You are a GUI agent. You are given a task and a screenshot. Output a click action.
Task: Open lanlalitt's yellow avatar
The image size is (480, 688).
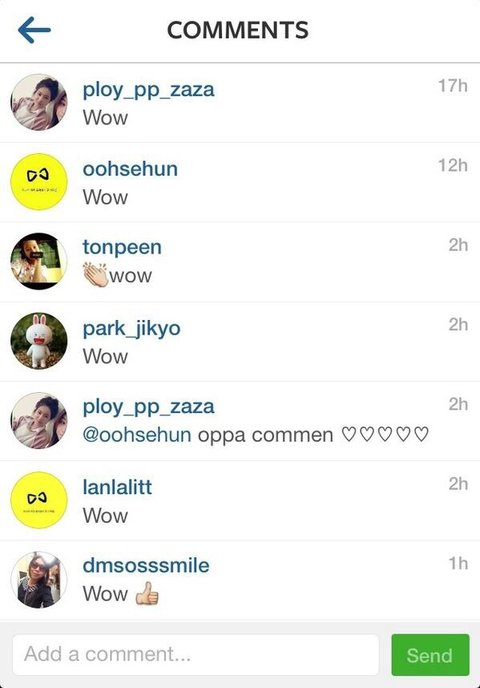(39, 500)
